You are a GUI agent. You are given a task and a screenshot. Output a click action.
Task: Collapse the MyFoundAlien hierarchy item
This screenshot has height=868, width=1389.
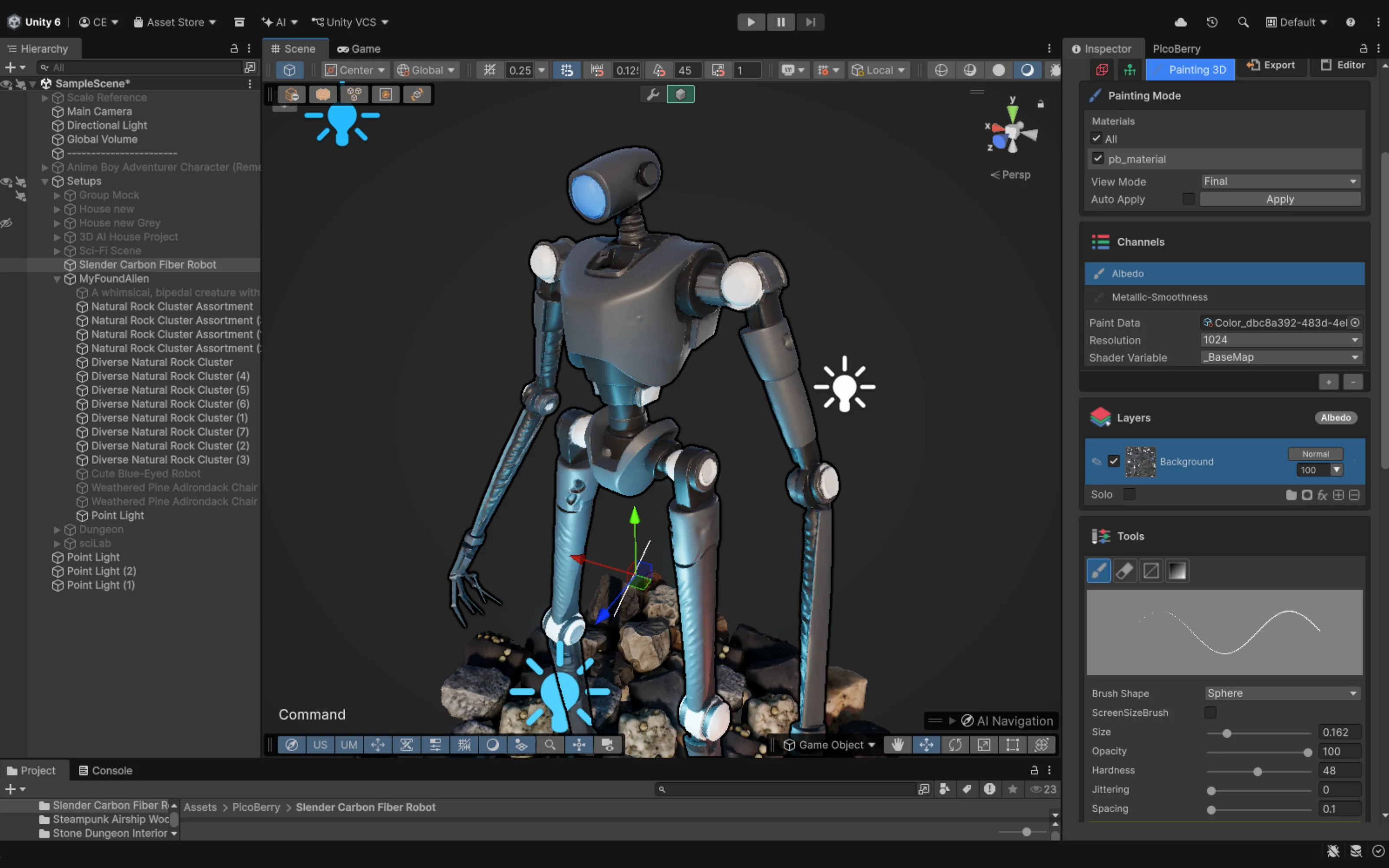click(x=57, y=279)
